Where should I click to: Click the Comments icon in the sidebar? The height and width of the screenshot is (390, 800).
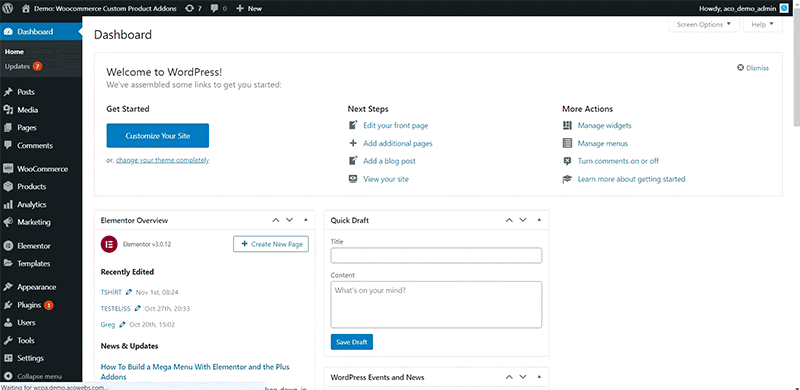tap(8, 145)
